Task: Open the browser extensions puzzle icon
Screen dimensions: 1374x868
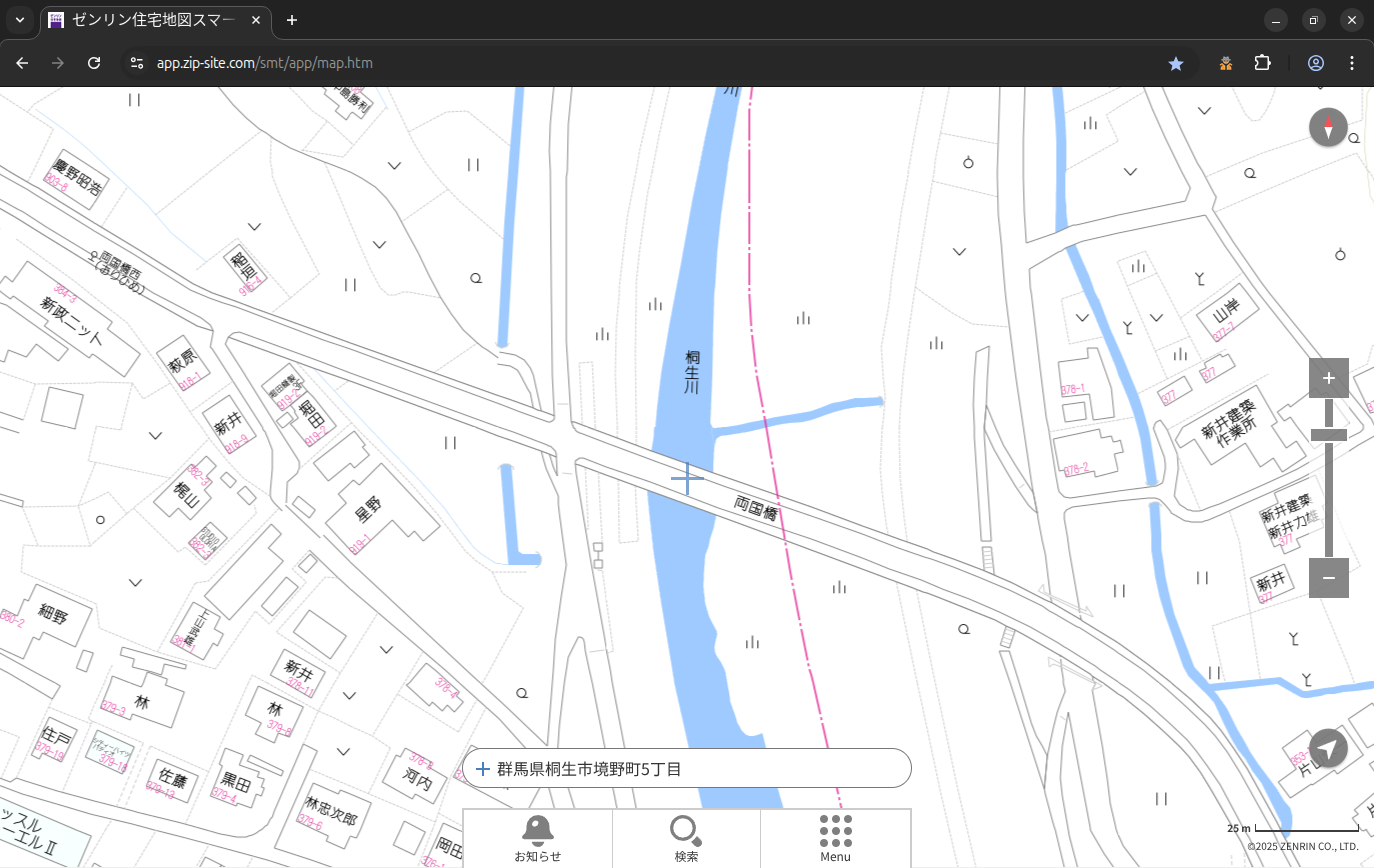Action: tap(1262, 63)
